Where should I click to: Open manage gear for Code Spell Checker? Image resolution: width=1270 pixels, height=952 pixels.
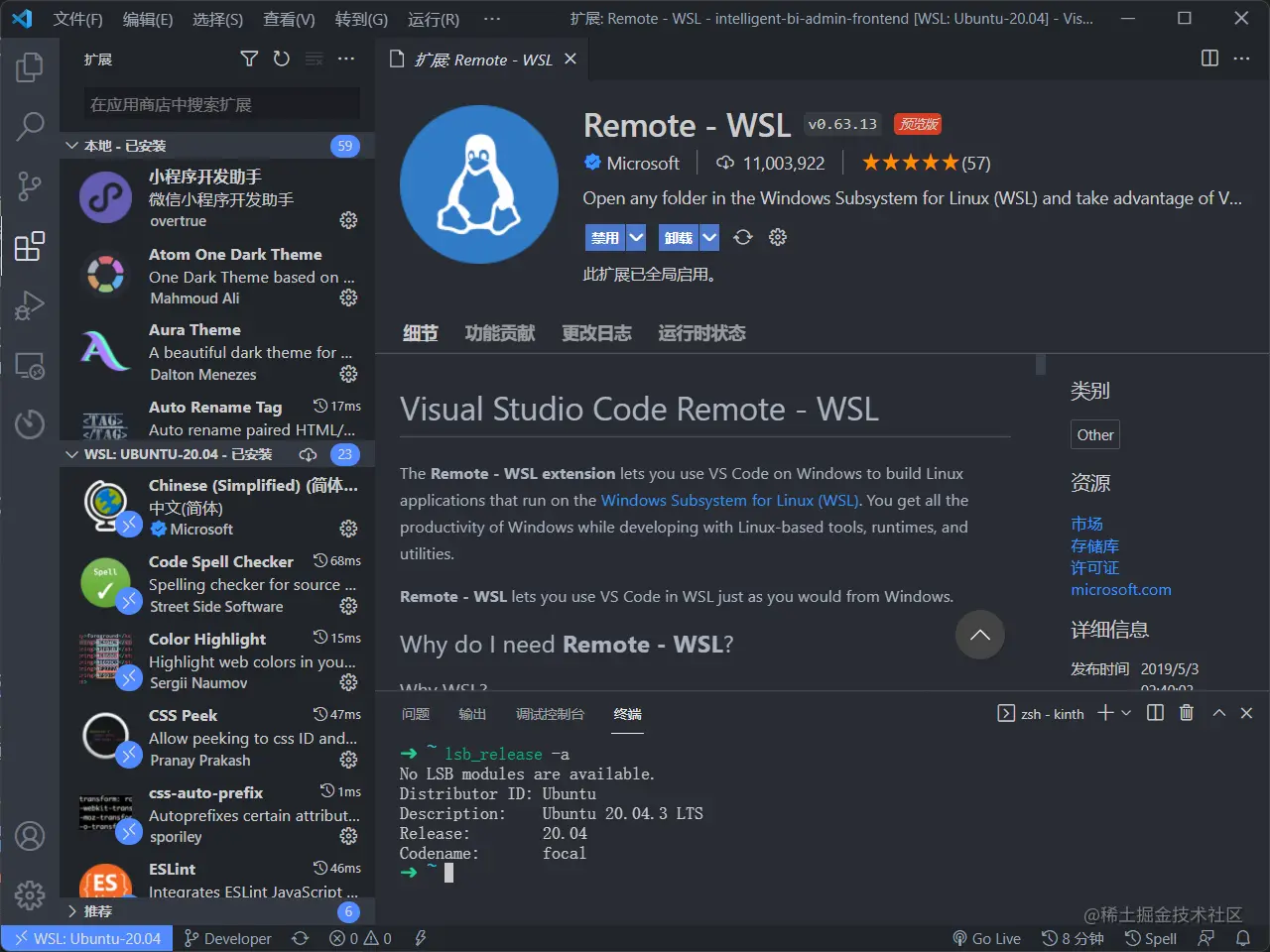tap(348, 606)
